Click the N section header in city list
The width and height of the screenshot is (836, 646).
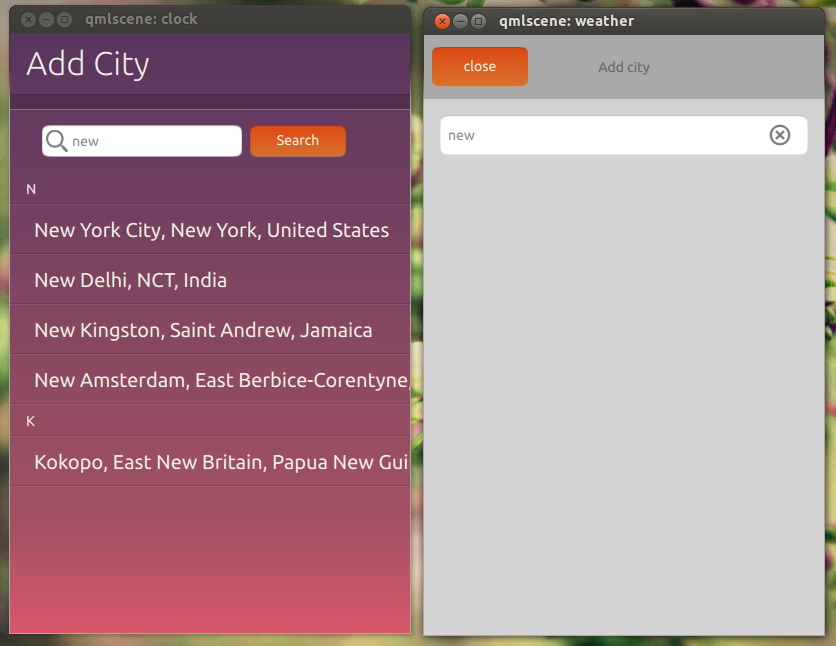pyautogui.click(x=31, y=189)
